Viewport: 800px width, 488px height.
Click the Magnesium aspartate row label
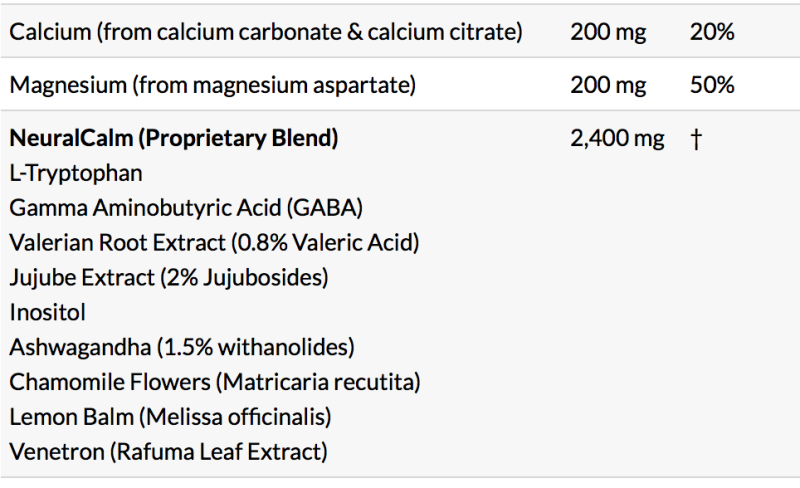pyautogui.click(x=212, y=85)
